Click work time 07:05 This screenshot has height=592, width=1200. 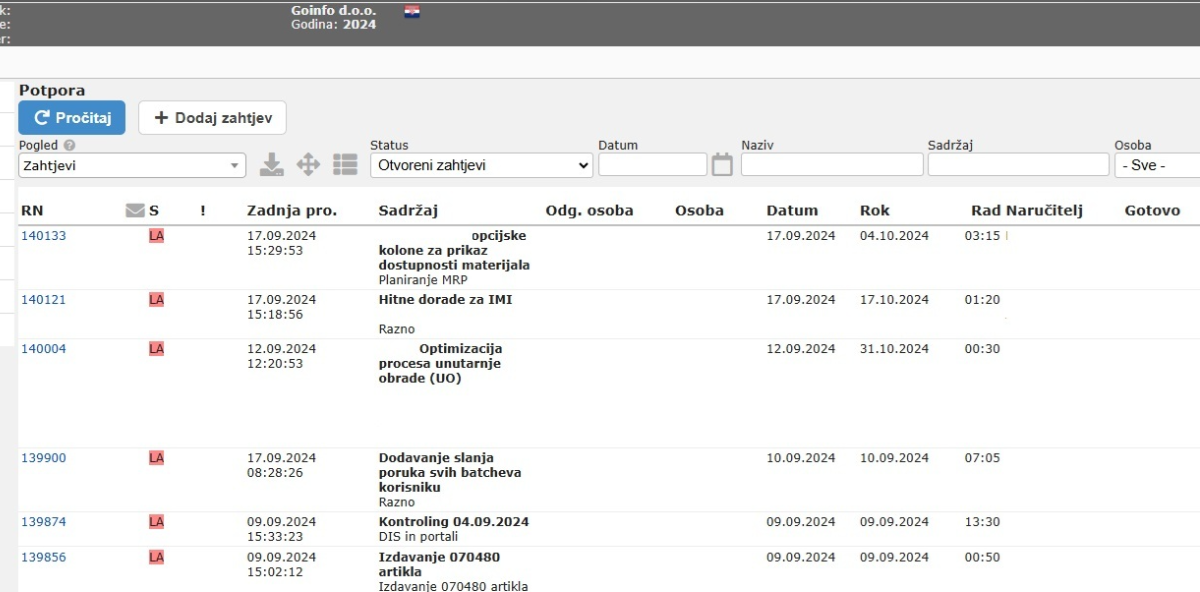tap(982, 458)
